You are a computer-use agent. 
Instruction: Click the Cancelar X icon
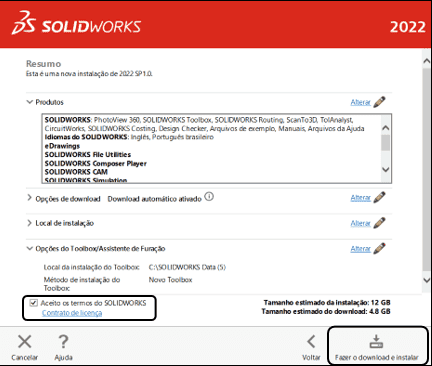[24, 342]
